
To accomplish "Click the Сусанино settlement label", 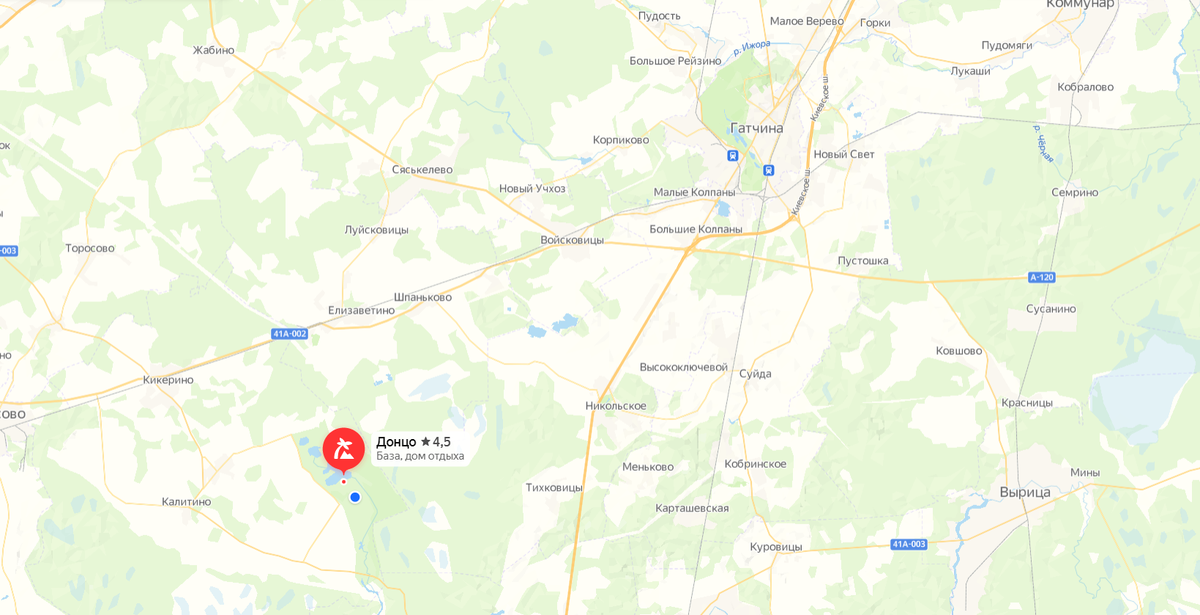I will click(1051, 309).
